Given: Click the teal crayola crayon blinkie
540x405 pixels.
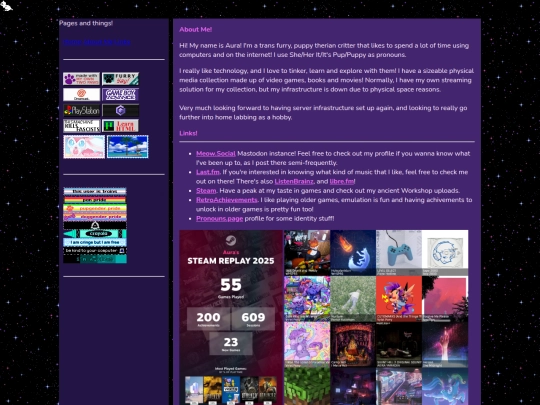Looking at the screenshot, I should (x=95, y=234).
